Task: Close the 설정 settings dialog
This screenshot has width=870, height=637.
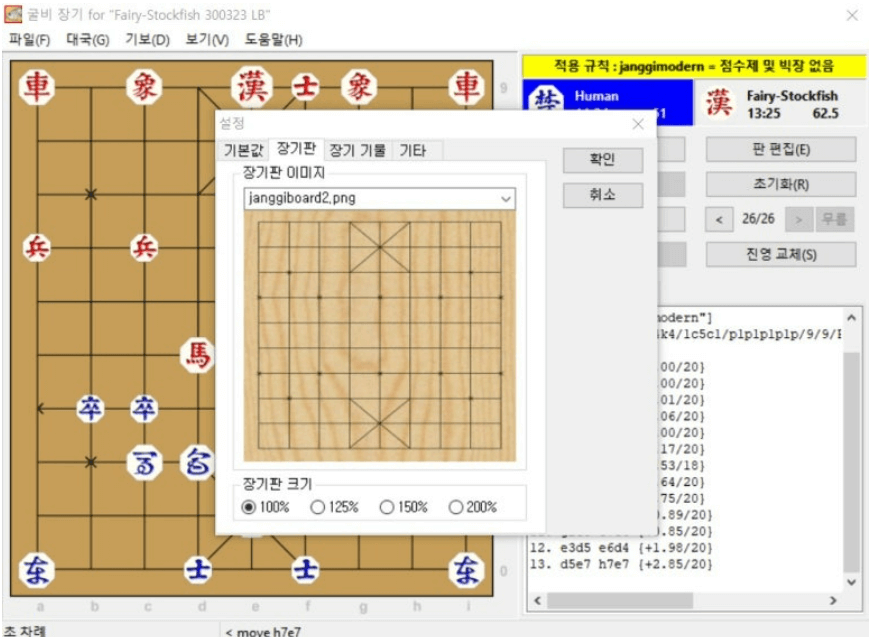Action: coord(638,124)
